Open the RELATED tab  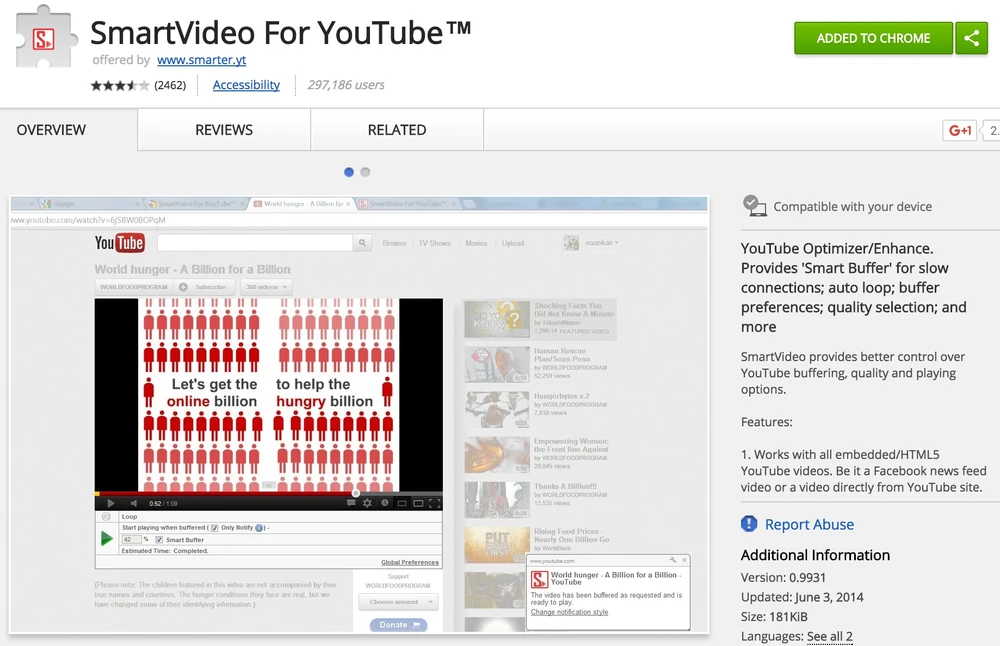396,130
